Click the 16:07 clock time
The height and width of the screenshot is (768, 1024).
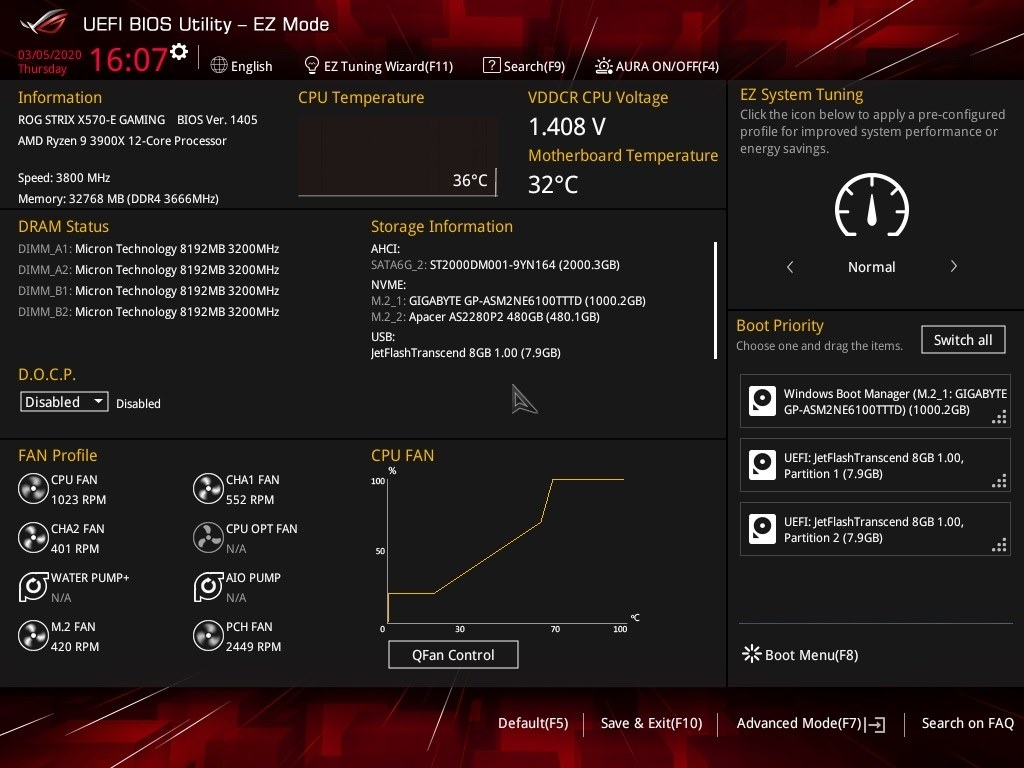pyautogui.click(x=128, y=60)
